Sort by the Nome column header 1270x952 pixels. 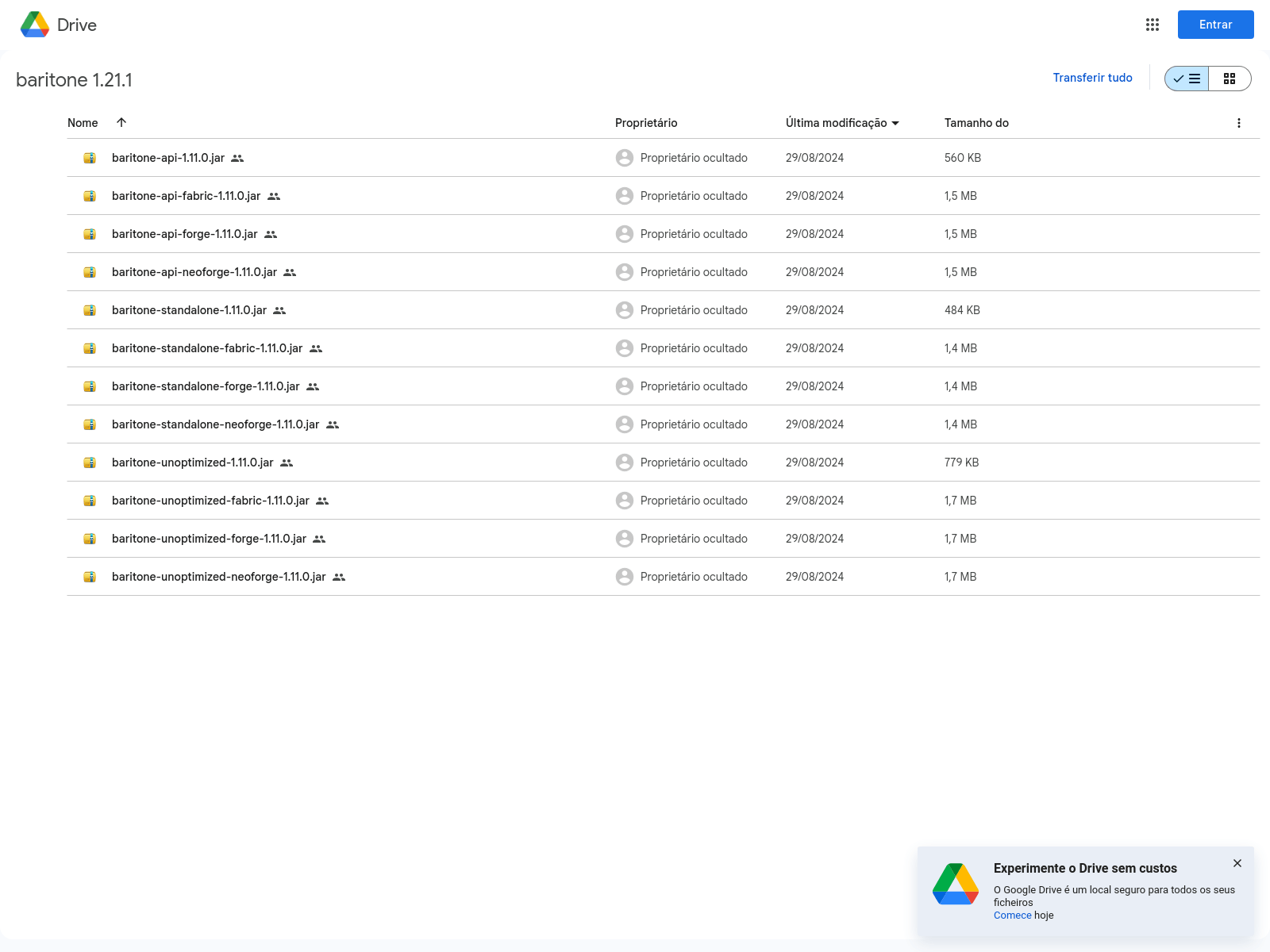83,123
